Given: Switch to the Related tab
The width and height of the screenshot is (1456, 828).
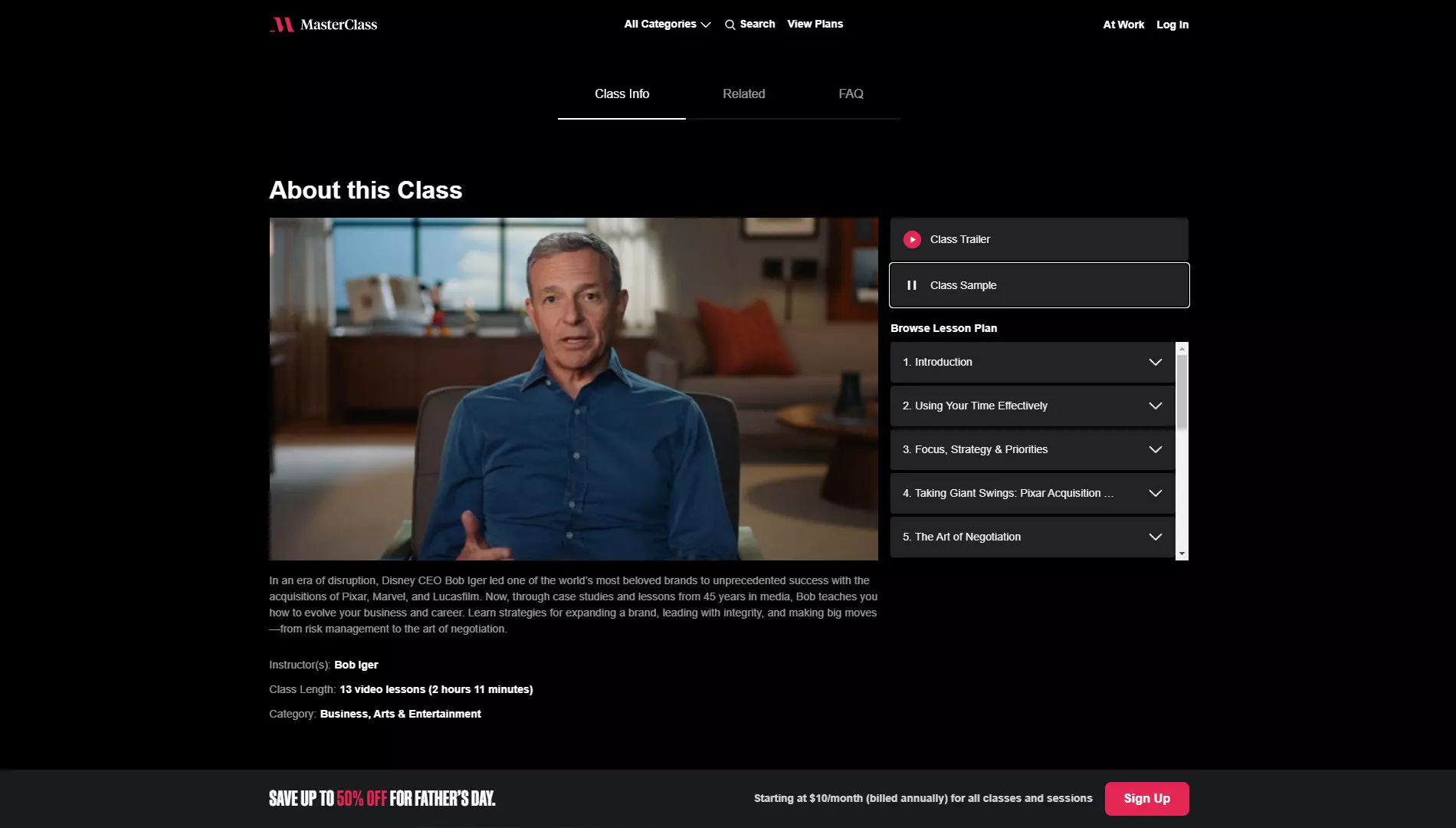Looking at the screenshot, I should (x=743, y=94).
